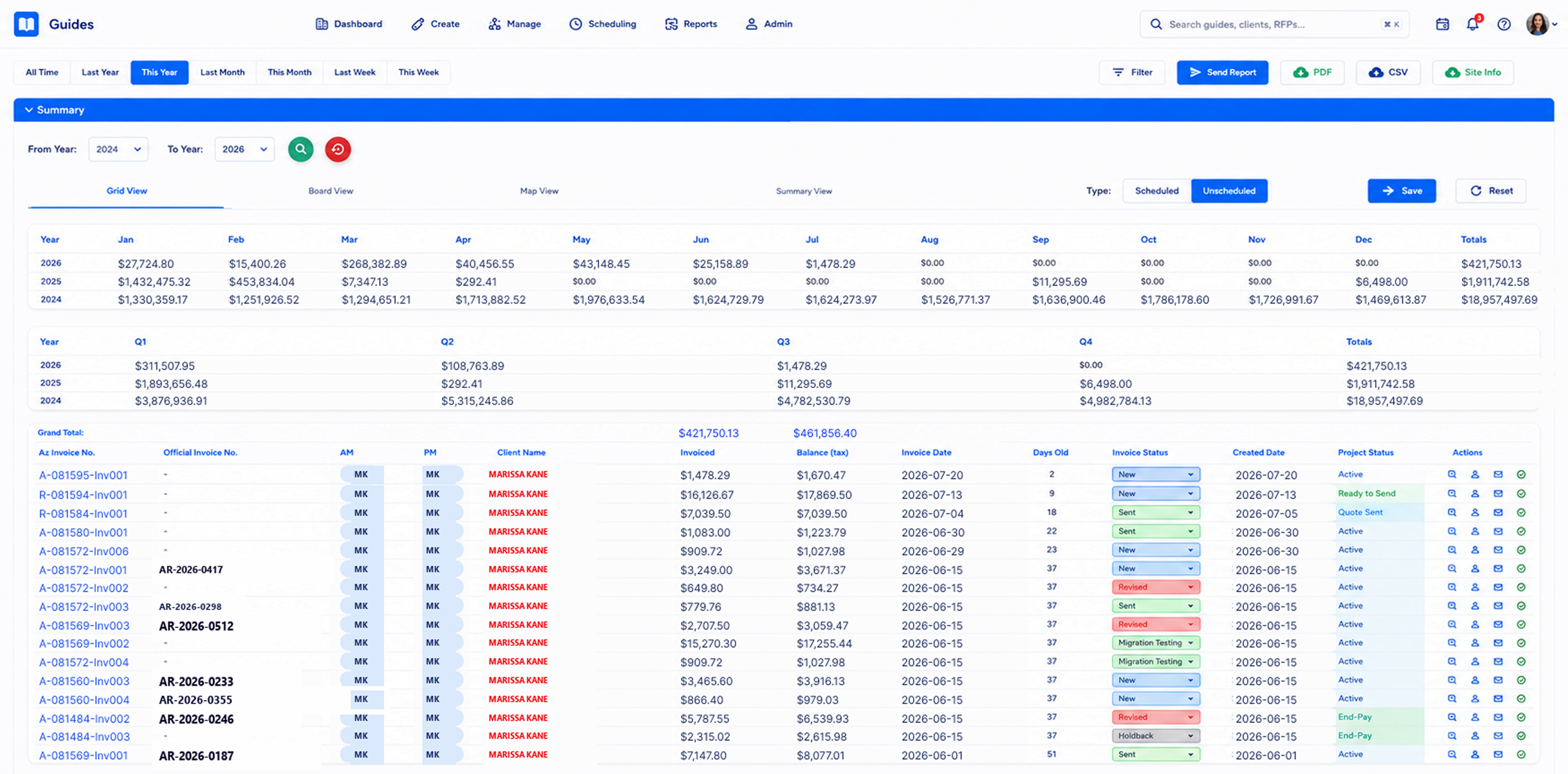Collapse the Summary section chevron
This screenshot has width=1568, height=774.
29,110
